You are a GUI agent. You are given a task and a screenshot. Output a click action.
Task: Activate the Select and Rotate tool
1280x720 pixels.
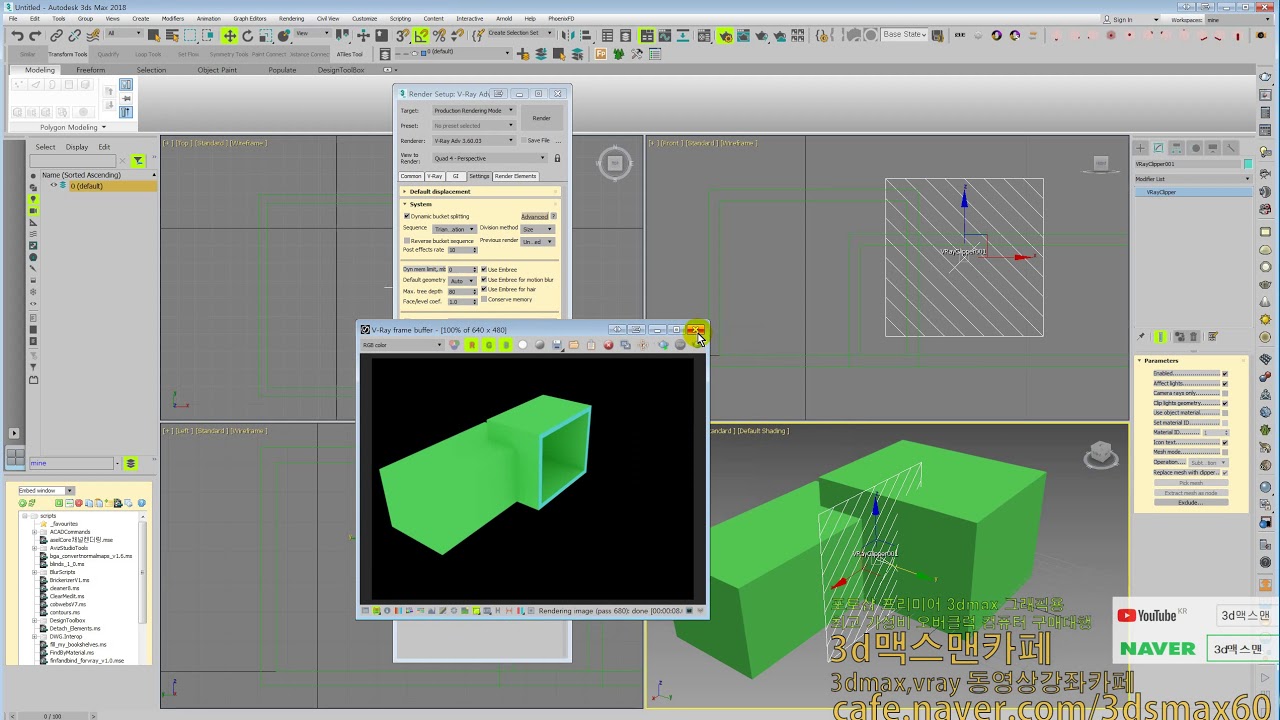pos(247,35)
